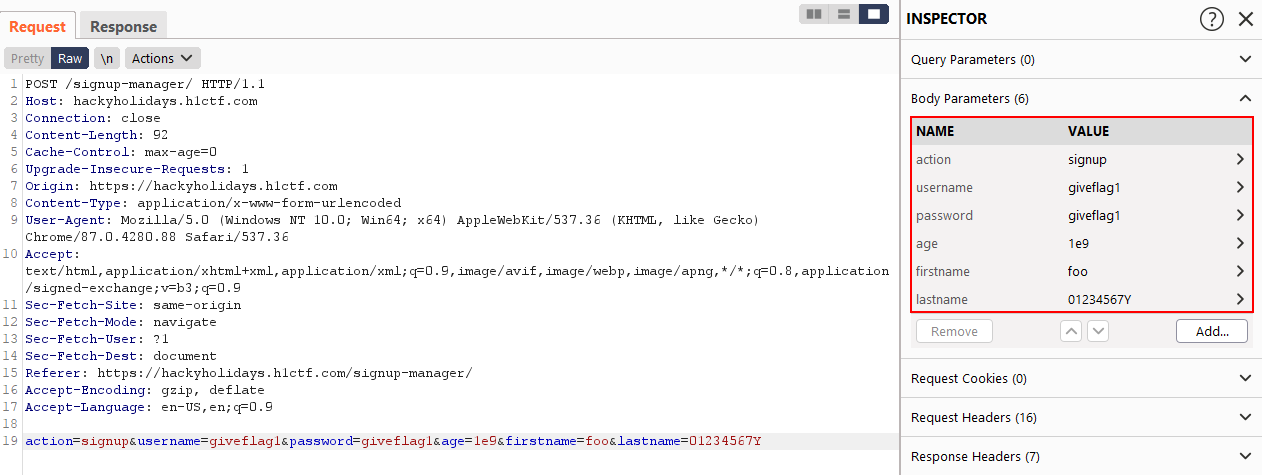The width and height of the screenshot is (1262, 475).
Task: Move parameter up with arrow button
Action: pyautogui.click(x=1070, y=331)
